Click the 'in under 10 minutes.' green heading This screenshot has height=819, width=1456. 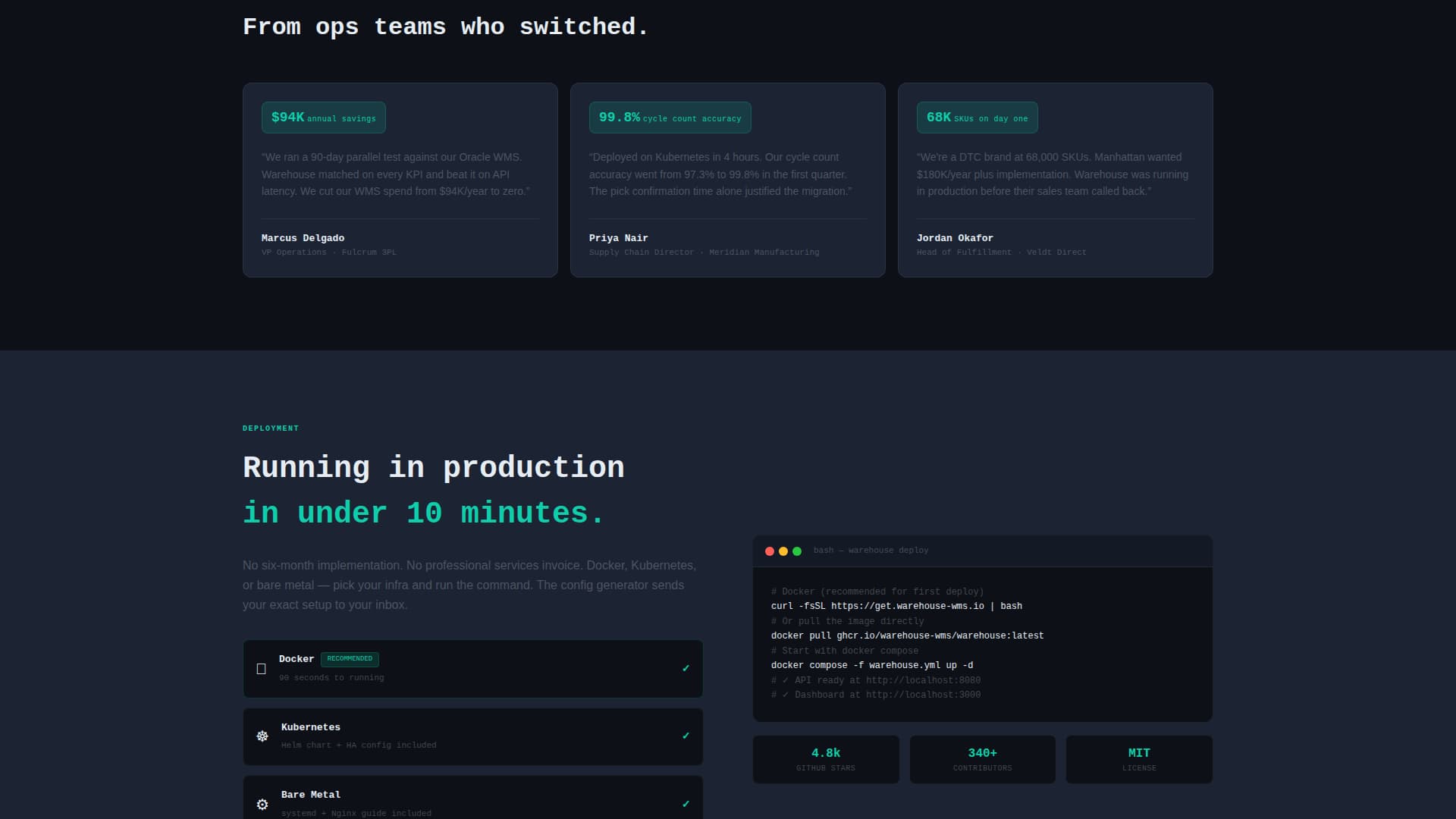[423, 513]
